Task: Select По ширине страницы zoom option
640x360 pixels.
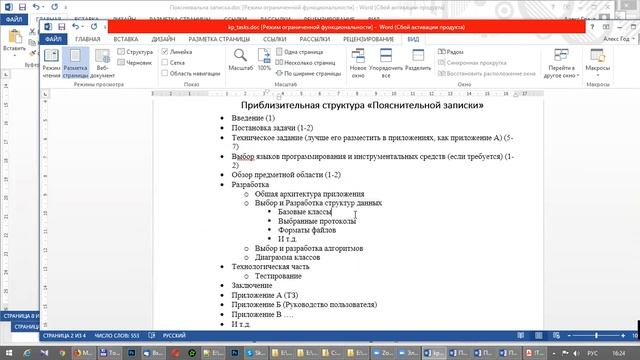Action: tap(308, 73)
